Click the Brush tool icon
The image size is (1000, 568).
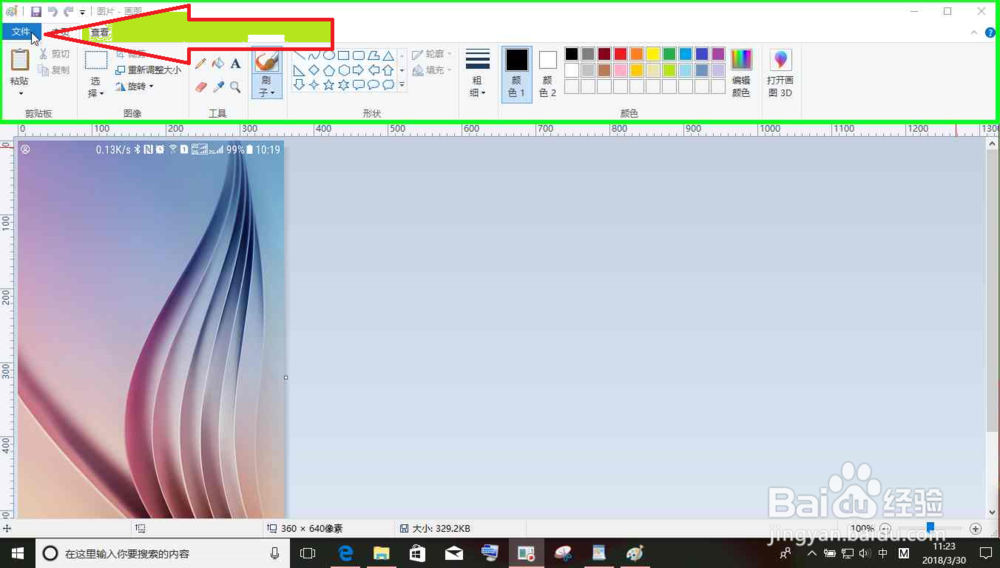point(266,61)
